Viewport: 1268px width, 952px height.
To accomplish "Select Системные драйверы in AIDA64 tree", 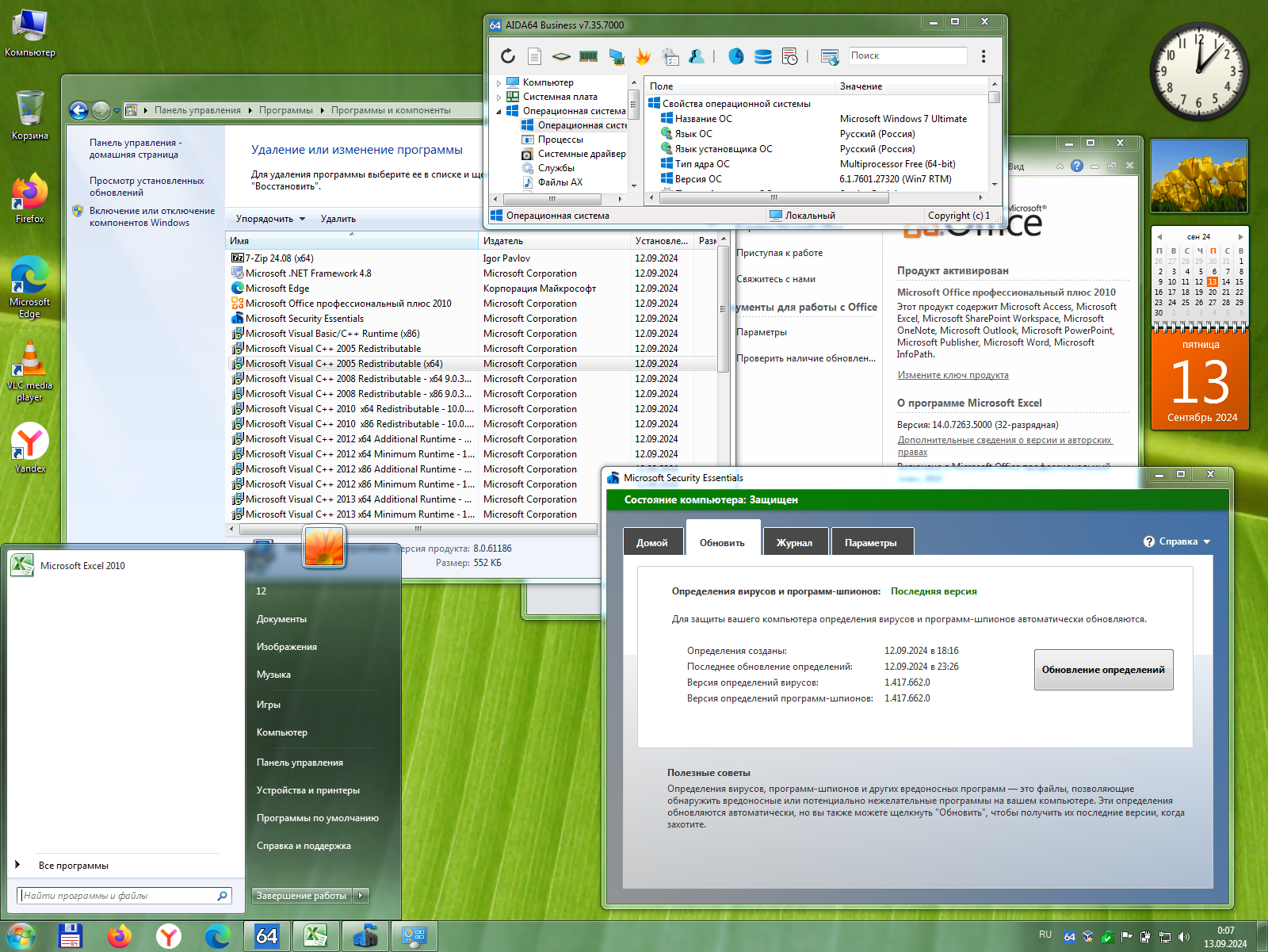I will (582, 154).
